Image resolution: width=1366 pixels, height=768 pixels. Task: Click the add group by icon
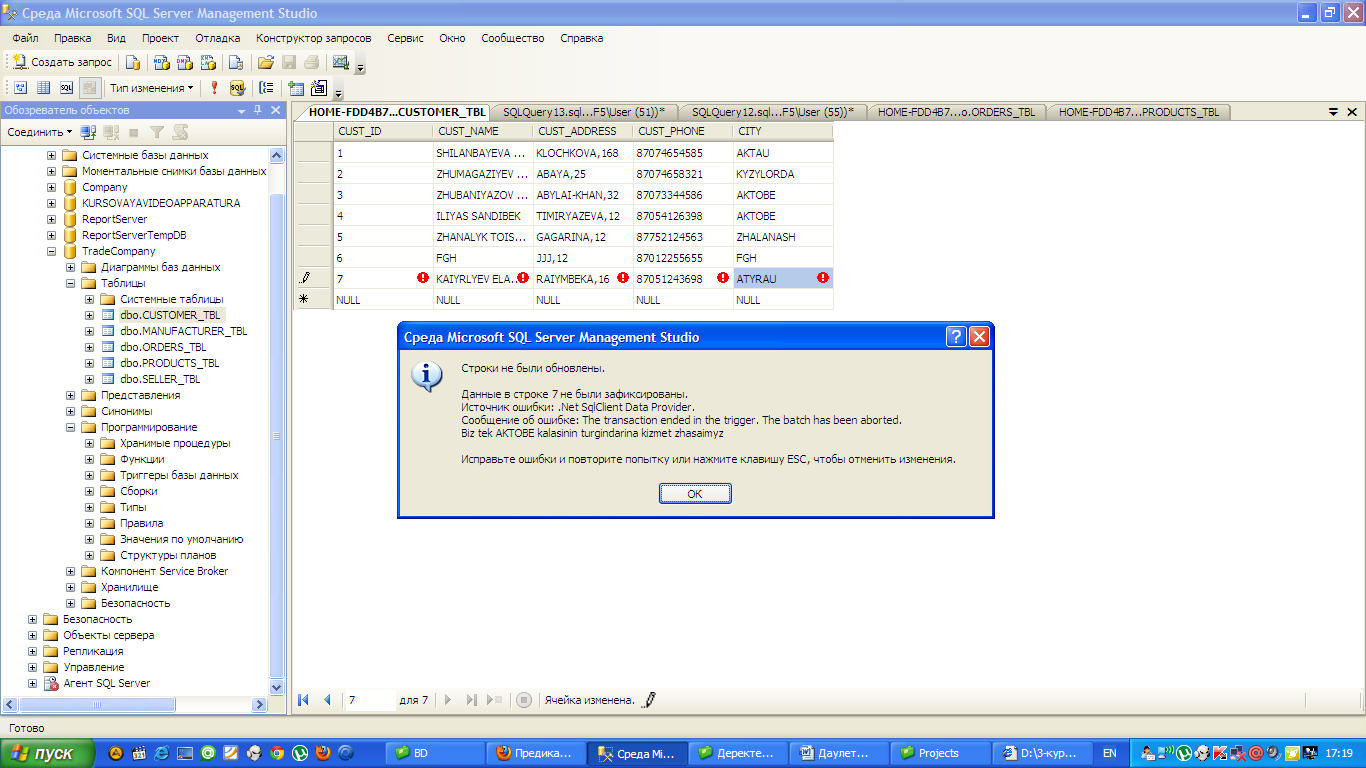coord(266,88)
